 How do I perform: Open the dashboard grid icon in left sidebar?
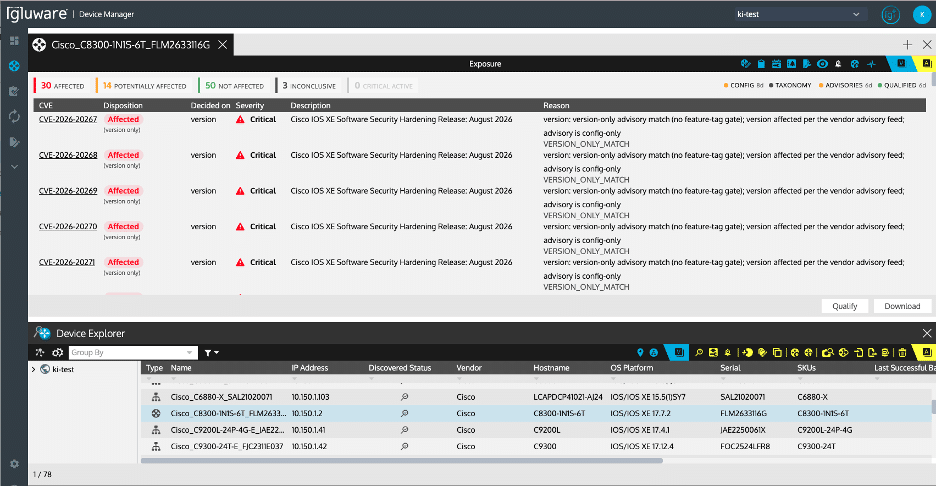(14, 41)
